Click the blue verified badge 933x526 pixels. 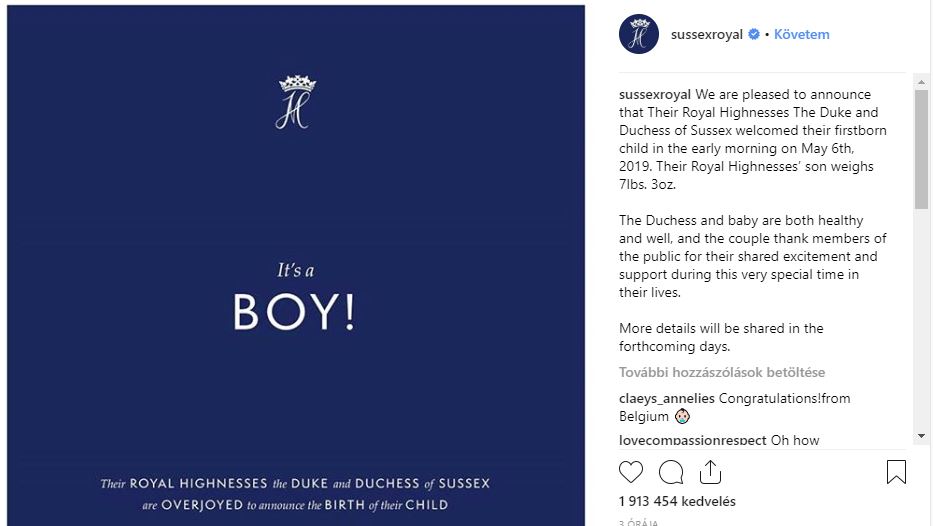click(x=754, y=35)
